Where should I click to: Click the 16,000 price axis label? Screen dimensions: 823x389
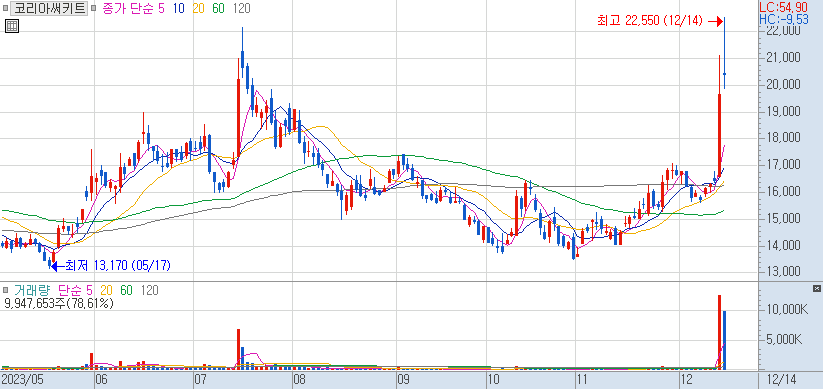(783, 192)
